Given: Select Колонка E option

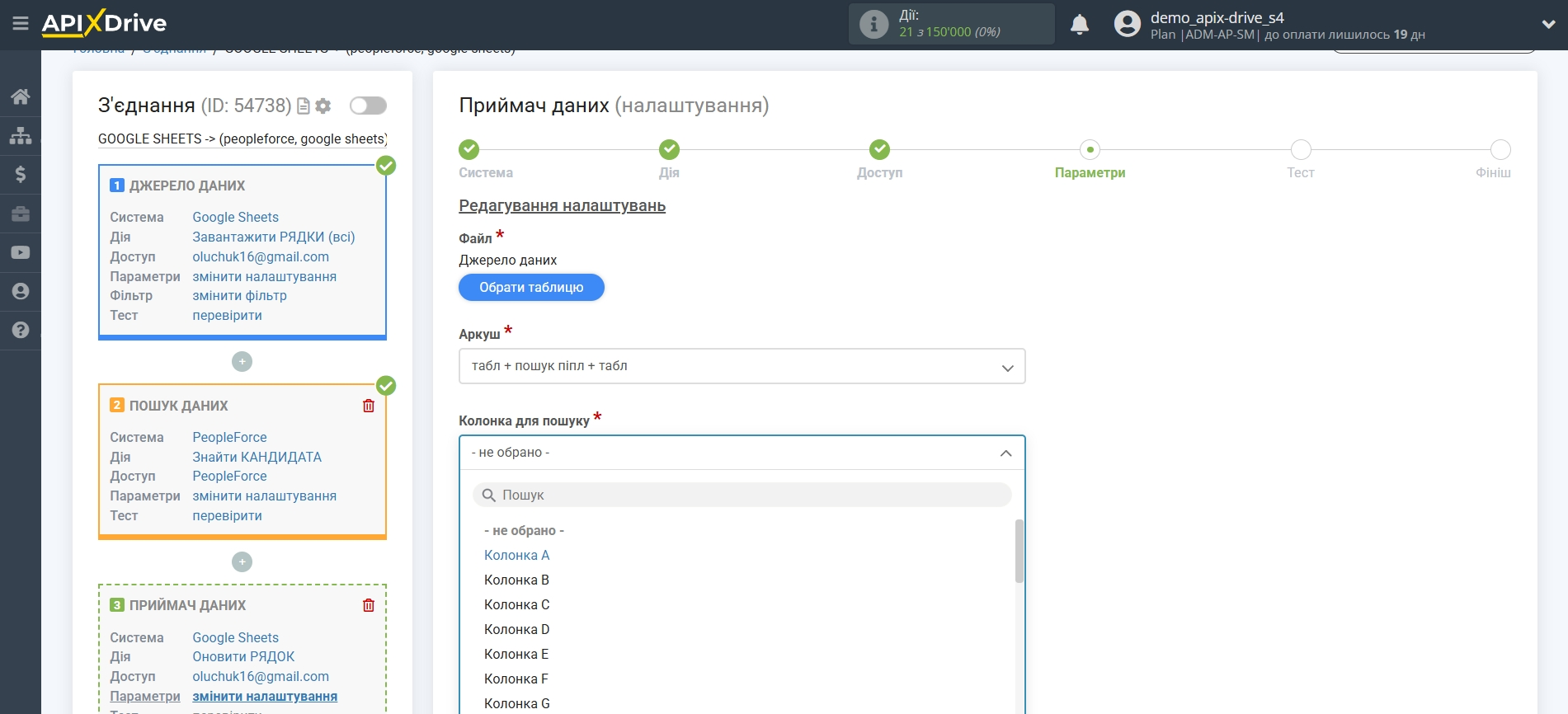Looking at the screenshot, I should tap(516, 655).
